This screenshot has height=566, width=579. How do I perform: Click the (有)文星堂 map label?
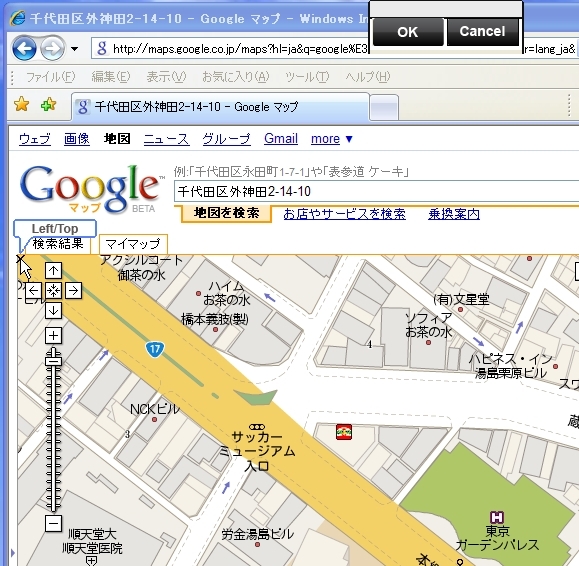(462, 299)
